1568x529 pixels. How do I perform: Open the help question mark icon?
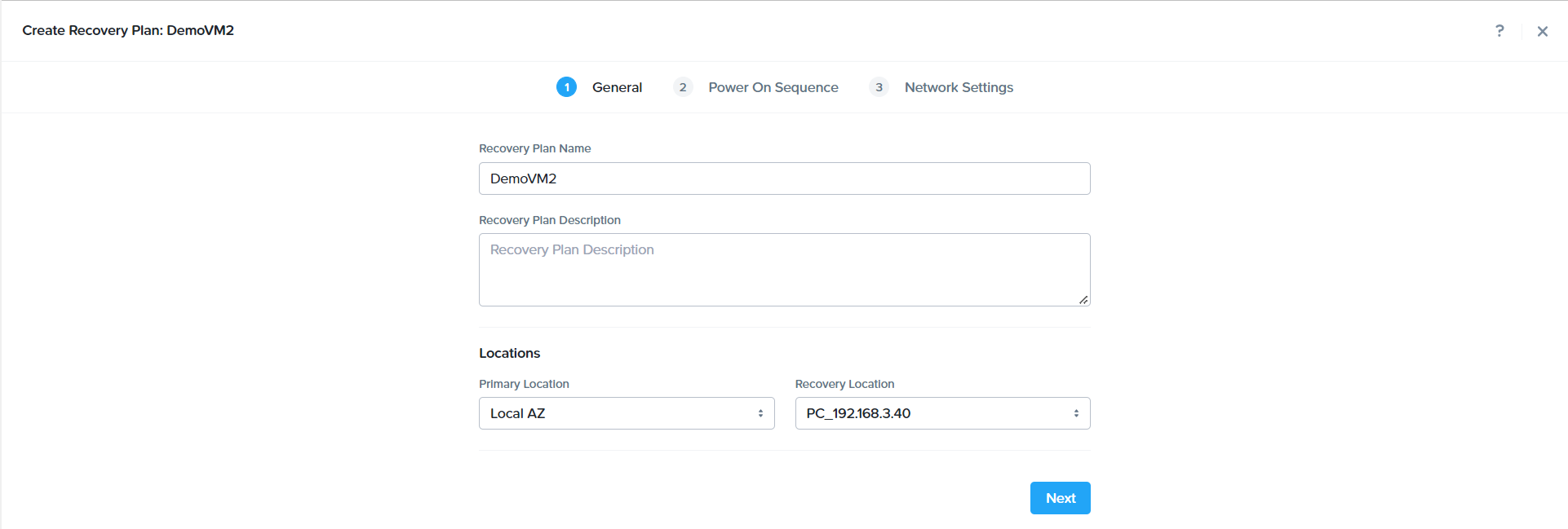[1499, 31]
